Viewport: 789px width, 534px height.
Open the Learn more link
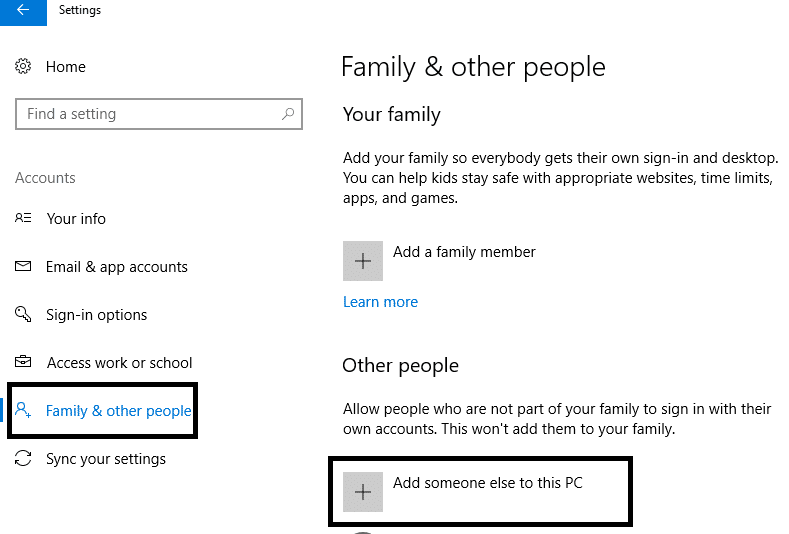click(x=380, y=302)
